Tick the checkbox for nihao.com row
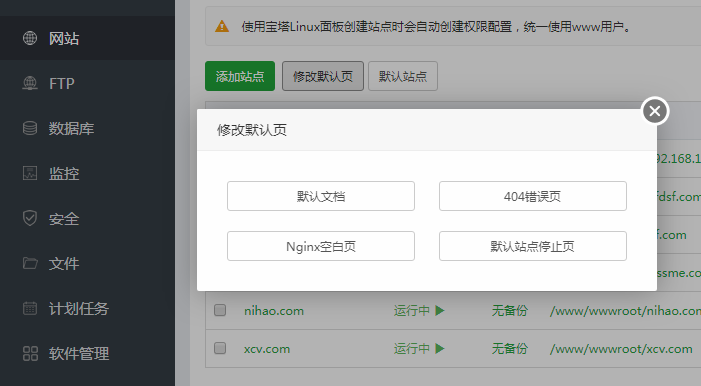The width and height of the screenshot is (701, 386). (220, 310)
